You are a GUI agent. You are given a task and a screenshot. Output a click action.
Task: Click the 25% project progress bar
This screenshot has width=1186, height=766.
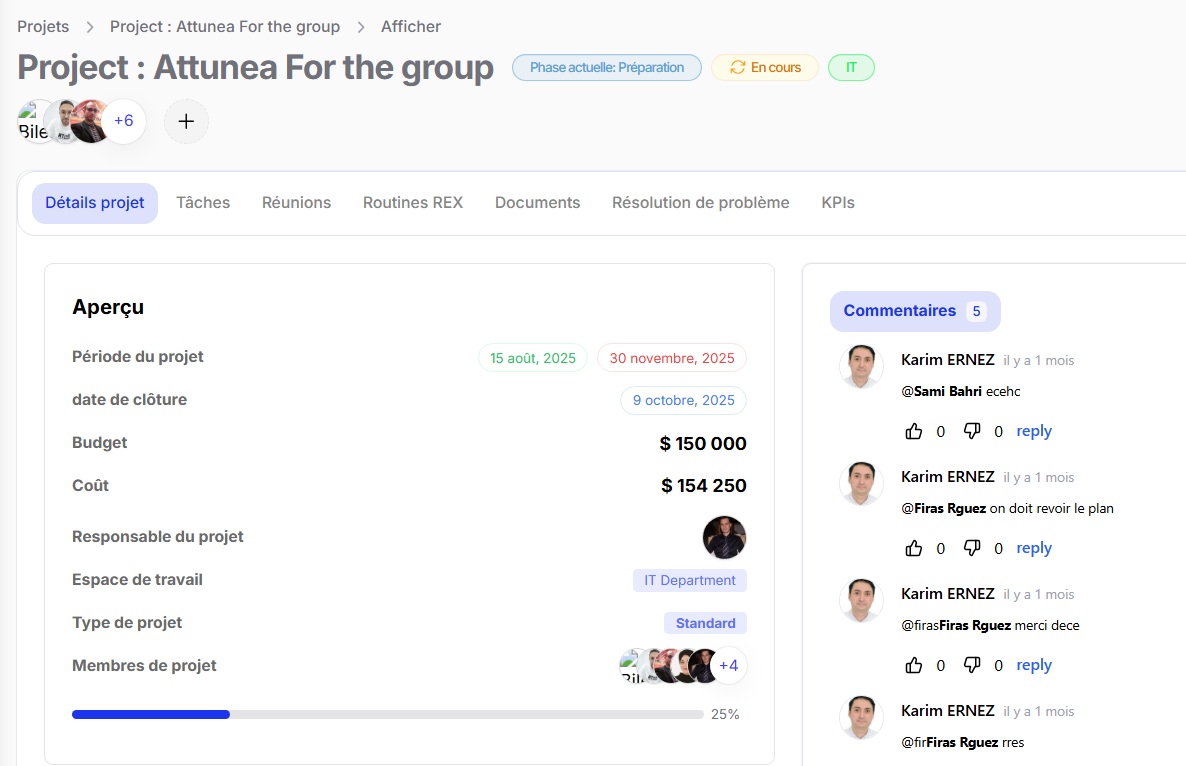(387, 714)
